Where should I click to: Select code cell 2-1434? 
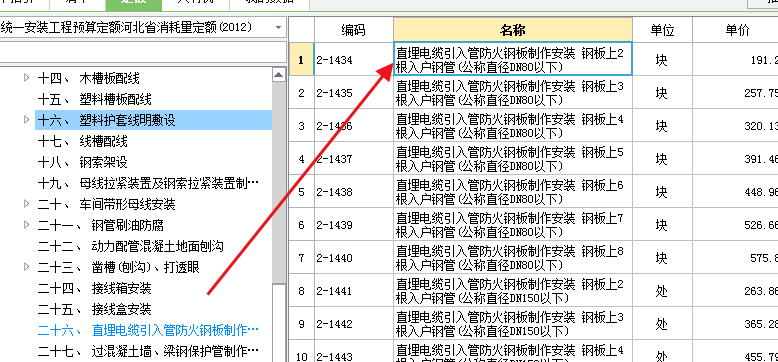pyautogui.click(x=354, y=60)
